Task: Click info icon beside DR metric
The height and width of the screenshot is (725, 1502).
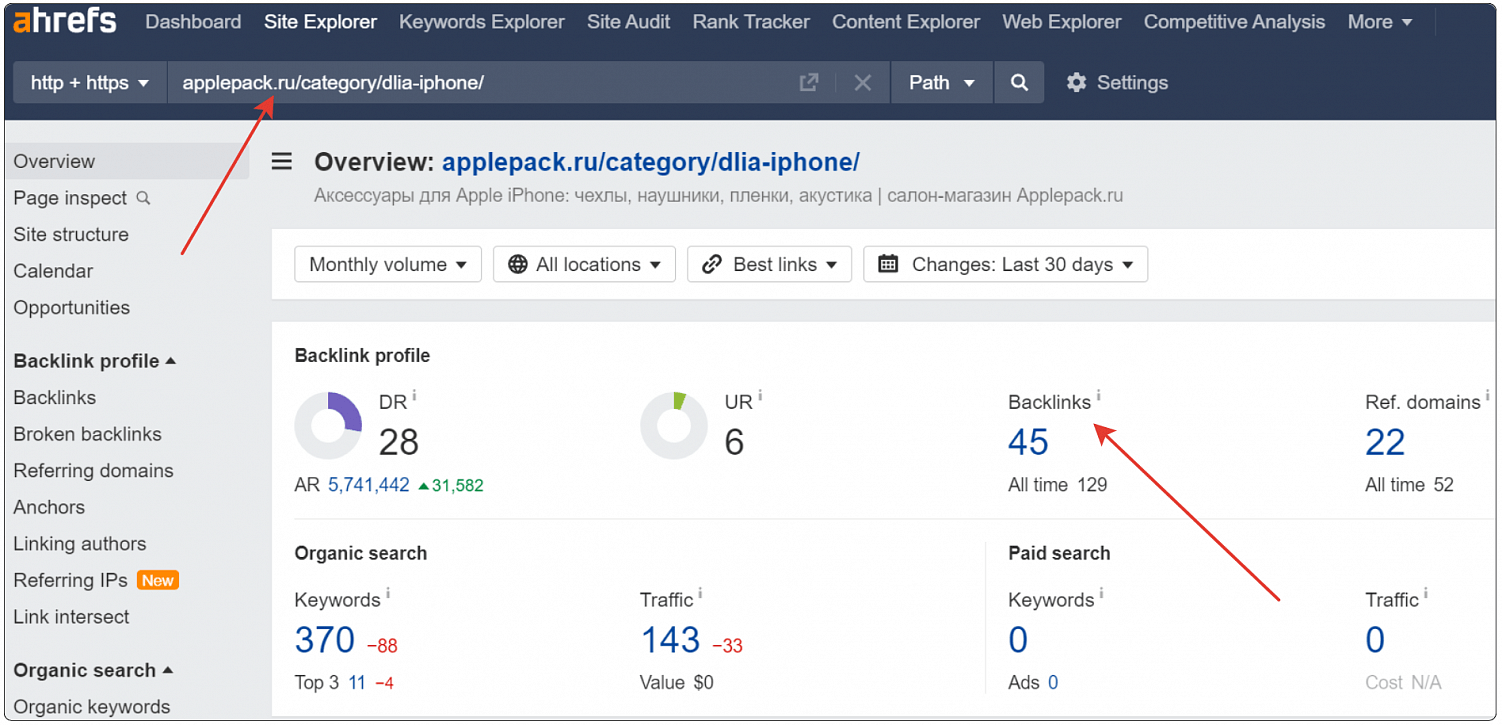Action: [x=414, y=396]
